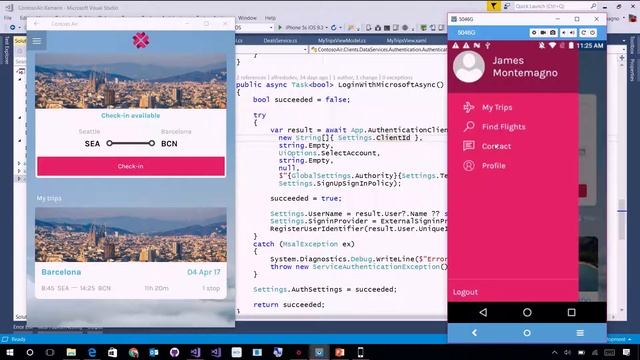Screen dimensions: 640x360
Task: Click emulator bottom bar home circle
Action: pyautogui.click(x=527, y=333)
